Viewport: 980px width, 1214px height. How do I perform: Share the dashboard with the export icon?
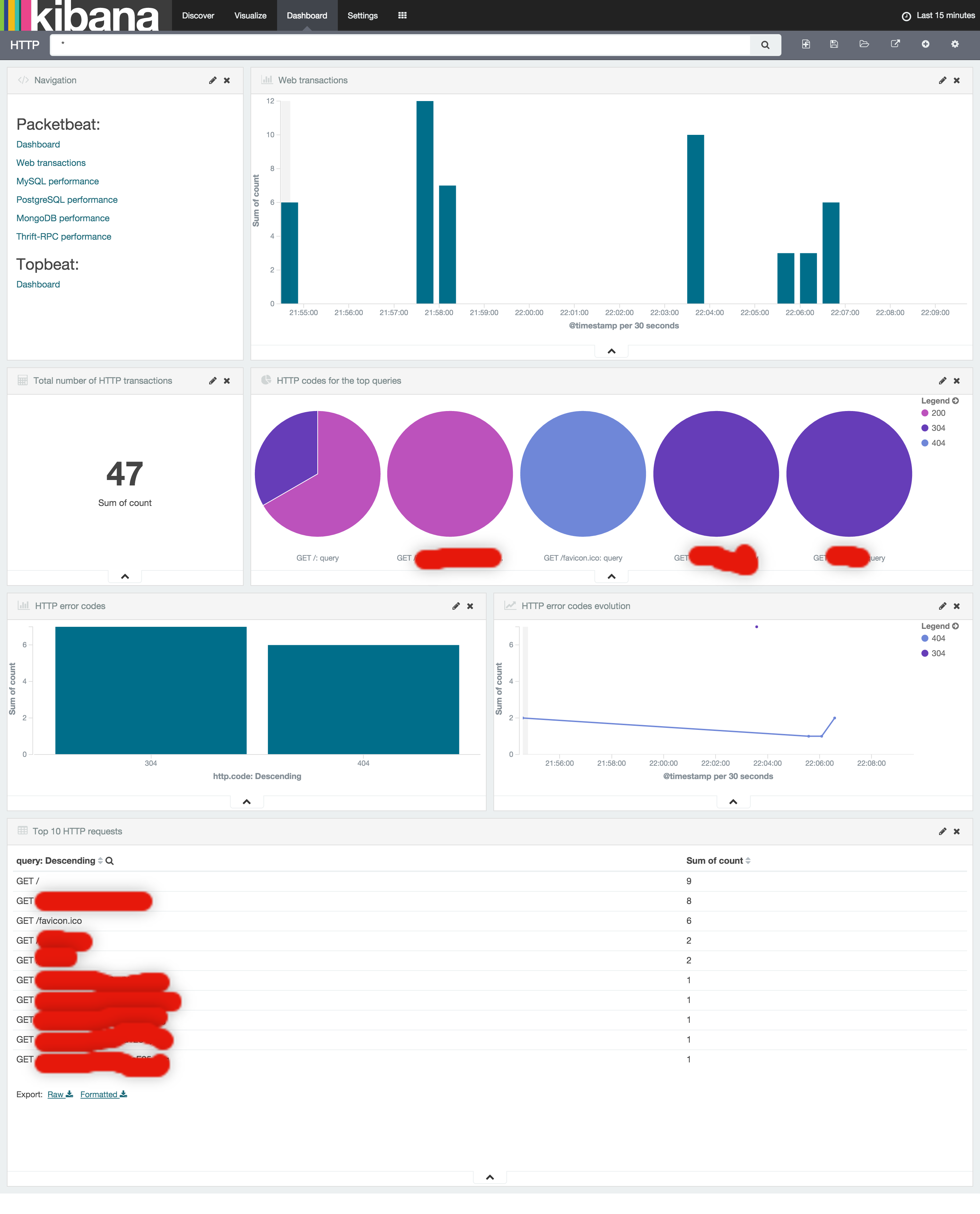895,44
